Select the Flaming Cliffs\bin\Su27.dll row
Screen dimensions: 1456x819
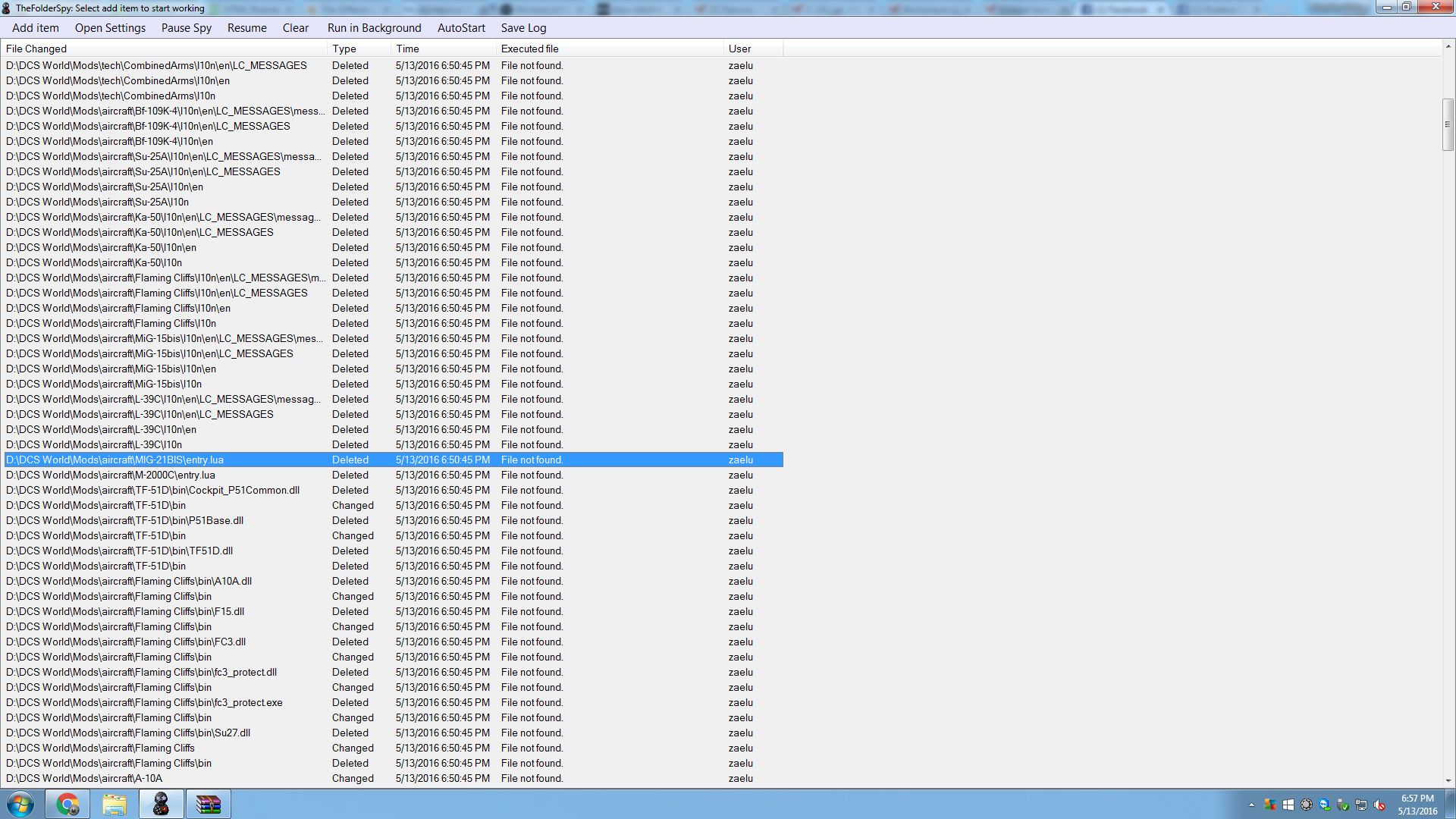point(394,733)
